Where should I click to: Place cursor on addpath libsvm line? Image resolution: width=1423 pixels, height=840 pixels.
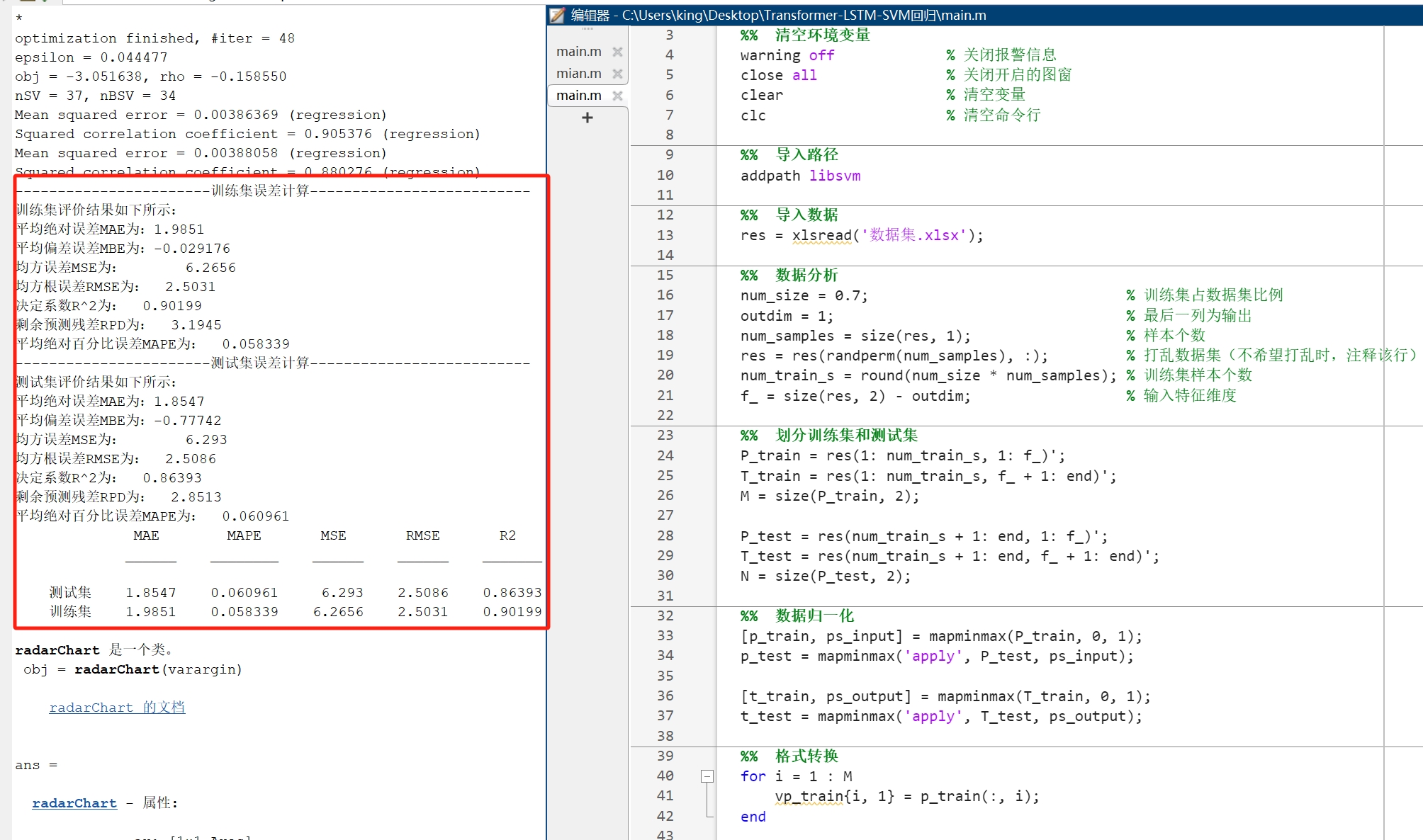(800, 176)
